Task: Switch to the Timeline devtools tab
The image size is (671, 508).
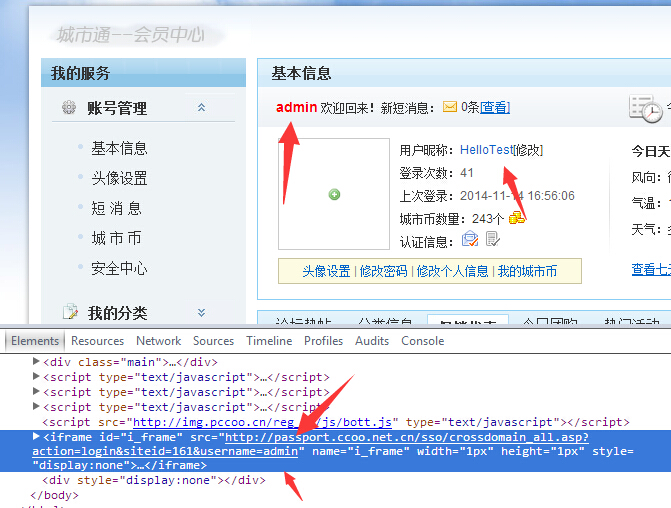Action: [269, 341]
